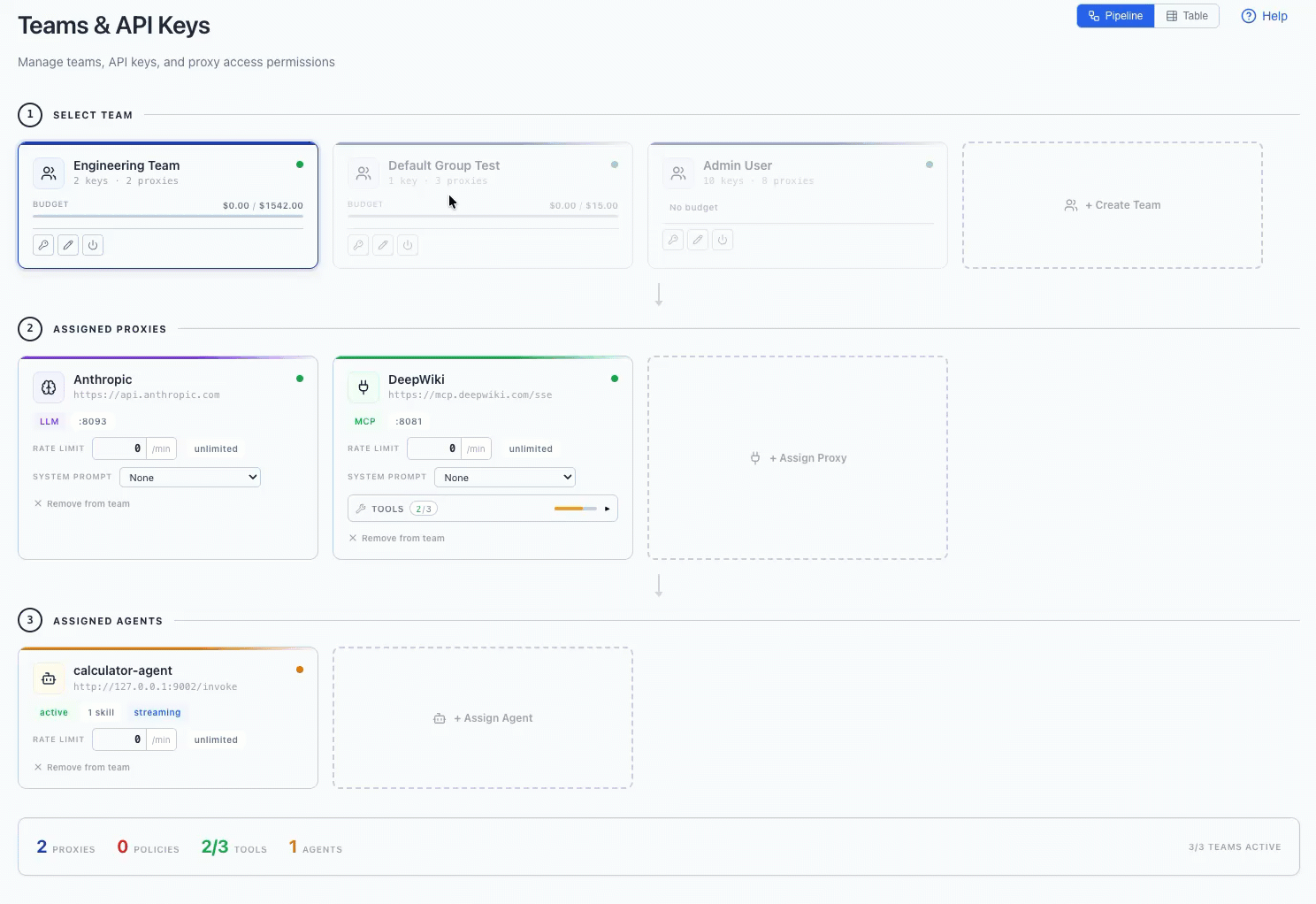Open API keys for Engineering Team
Screen dimensions: 1316x904
(43, 245)
